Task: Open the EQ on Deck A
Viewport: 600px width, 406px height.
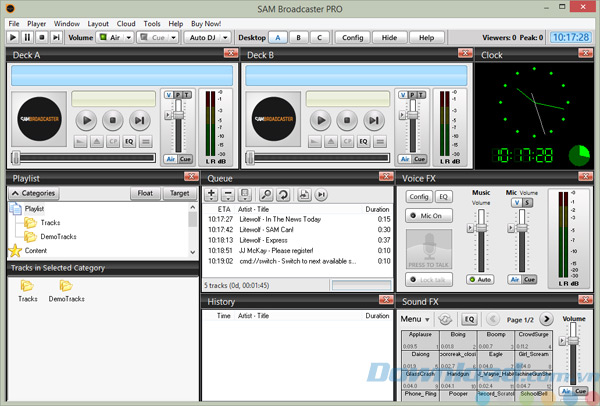Action: click(x=129, y=142)
